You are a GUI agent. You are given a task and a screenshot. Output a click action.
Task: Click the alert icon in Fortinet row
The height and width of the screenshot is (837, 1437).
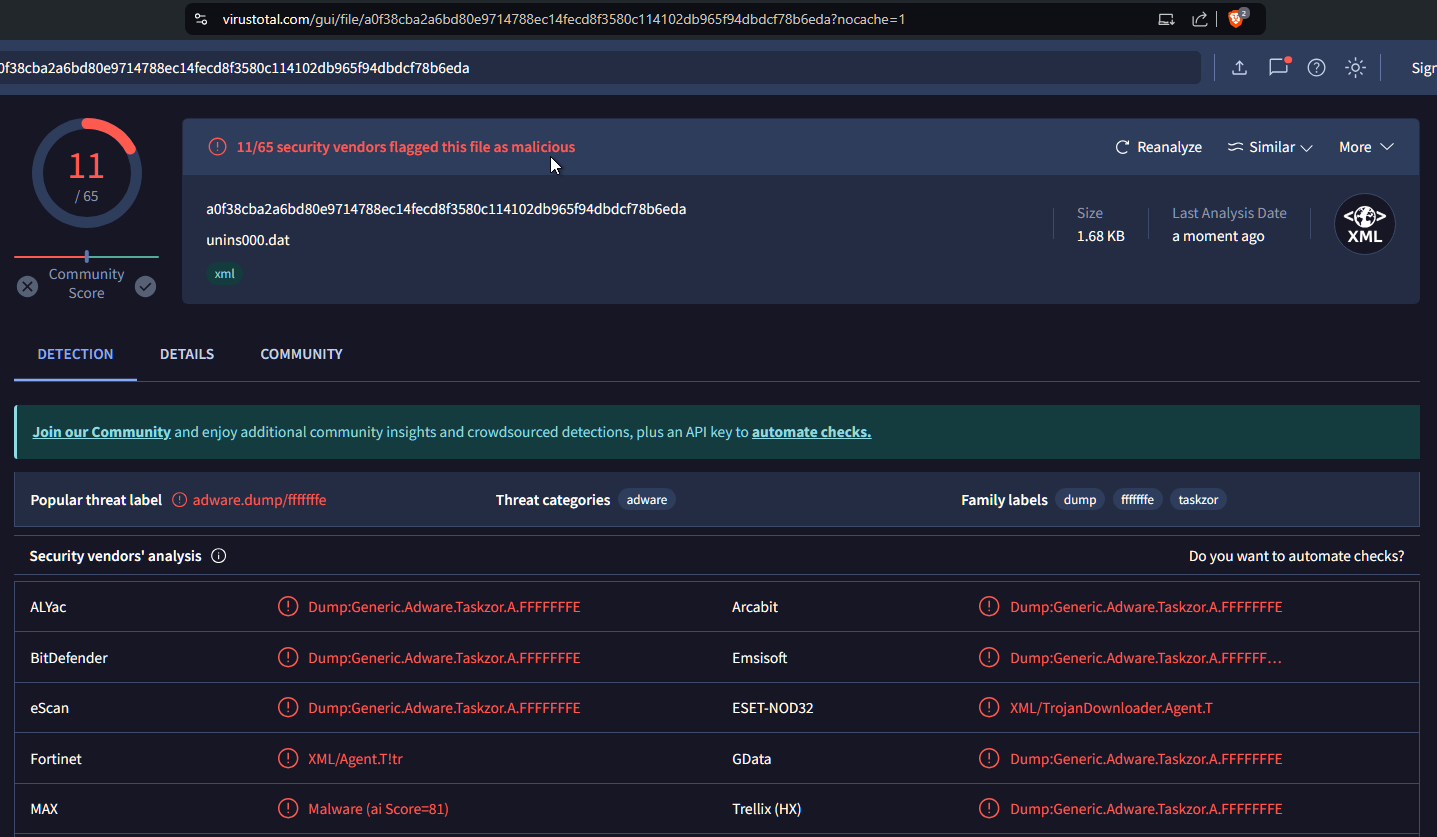288,759
